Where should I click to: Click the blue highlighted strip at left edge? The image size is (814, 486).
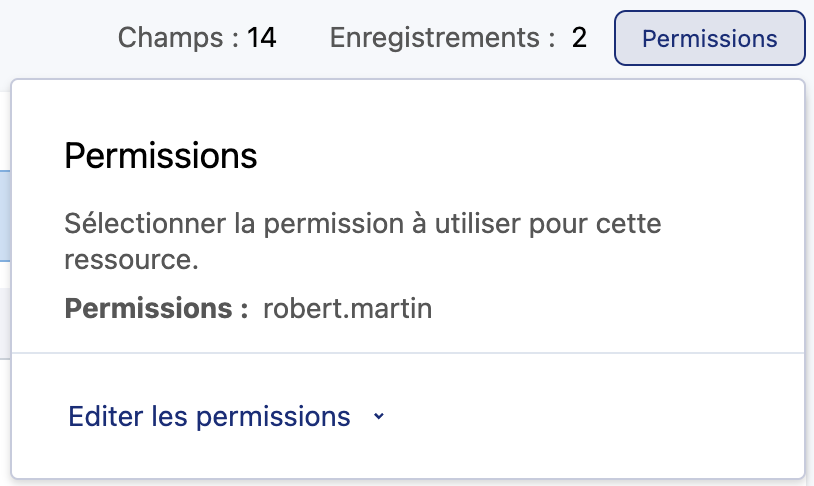pos(5,215)
